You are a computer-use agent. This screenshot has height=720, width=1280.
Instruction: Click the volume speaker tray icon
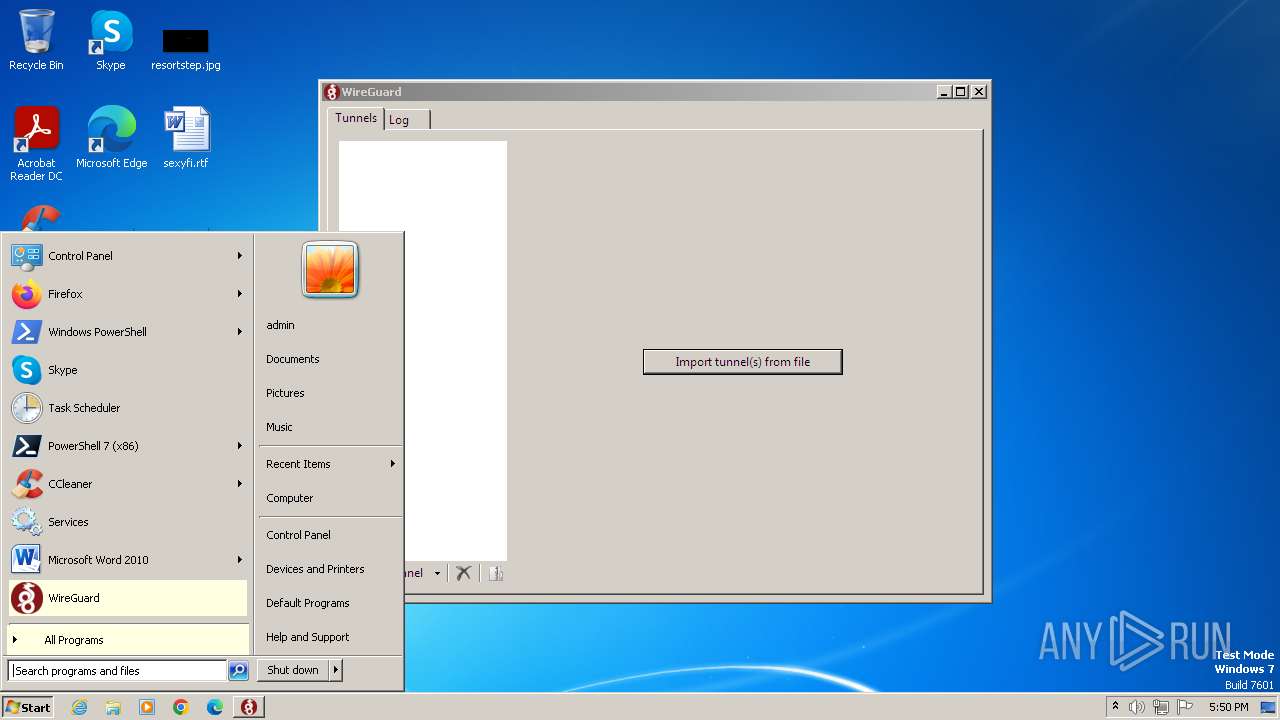(x=1137, y=707)
